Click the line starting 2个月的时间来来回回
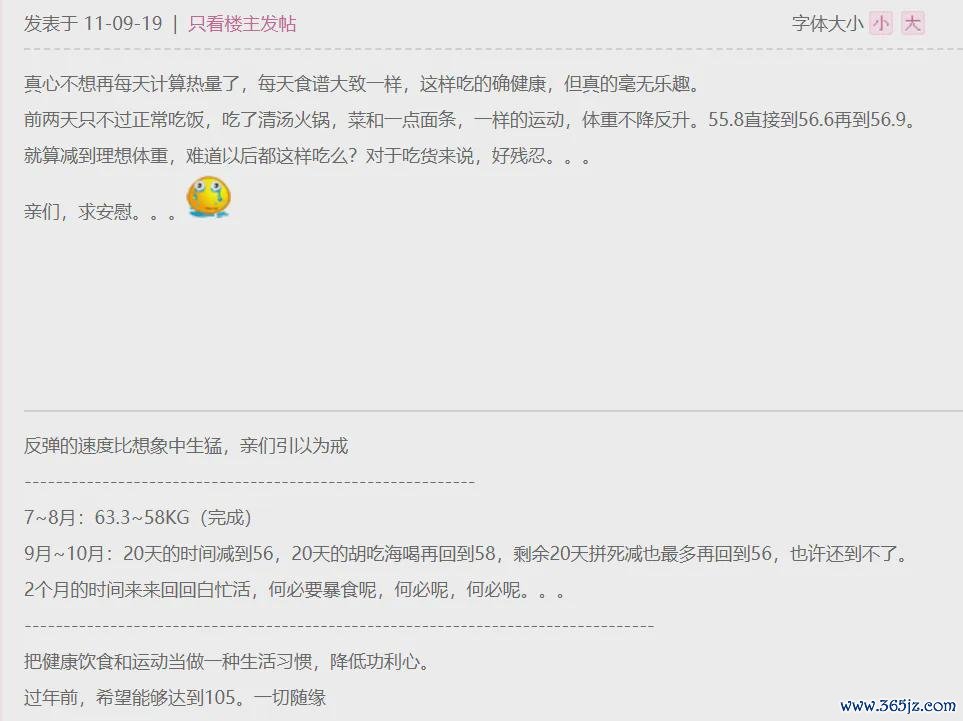963x721 pixels. click(295, 590)
